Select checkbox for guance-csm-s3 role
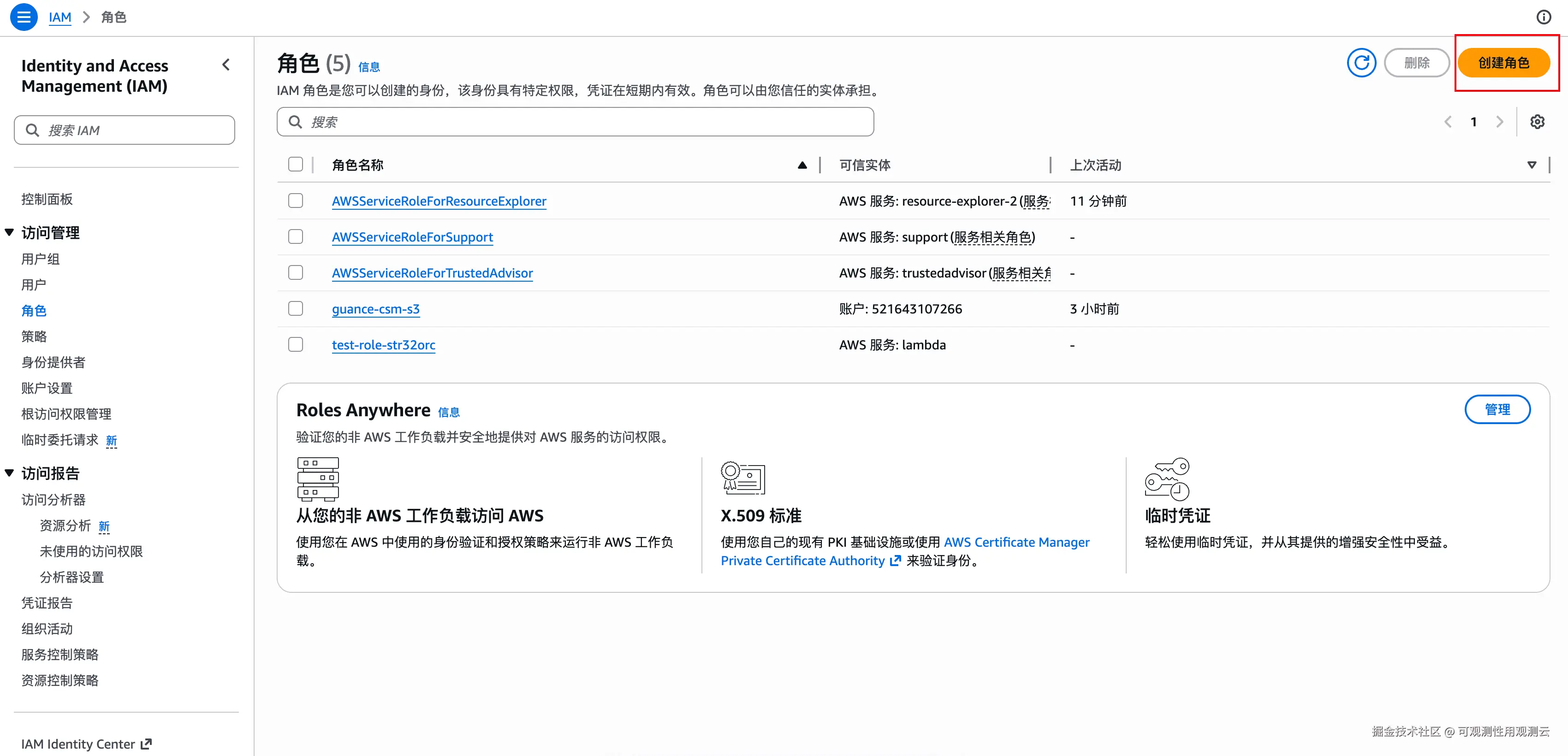This screenshot has width=1568, height=756. pos(295,309)
